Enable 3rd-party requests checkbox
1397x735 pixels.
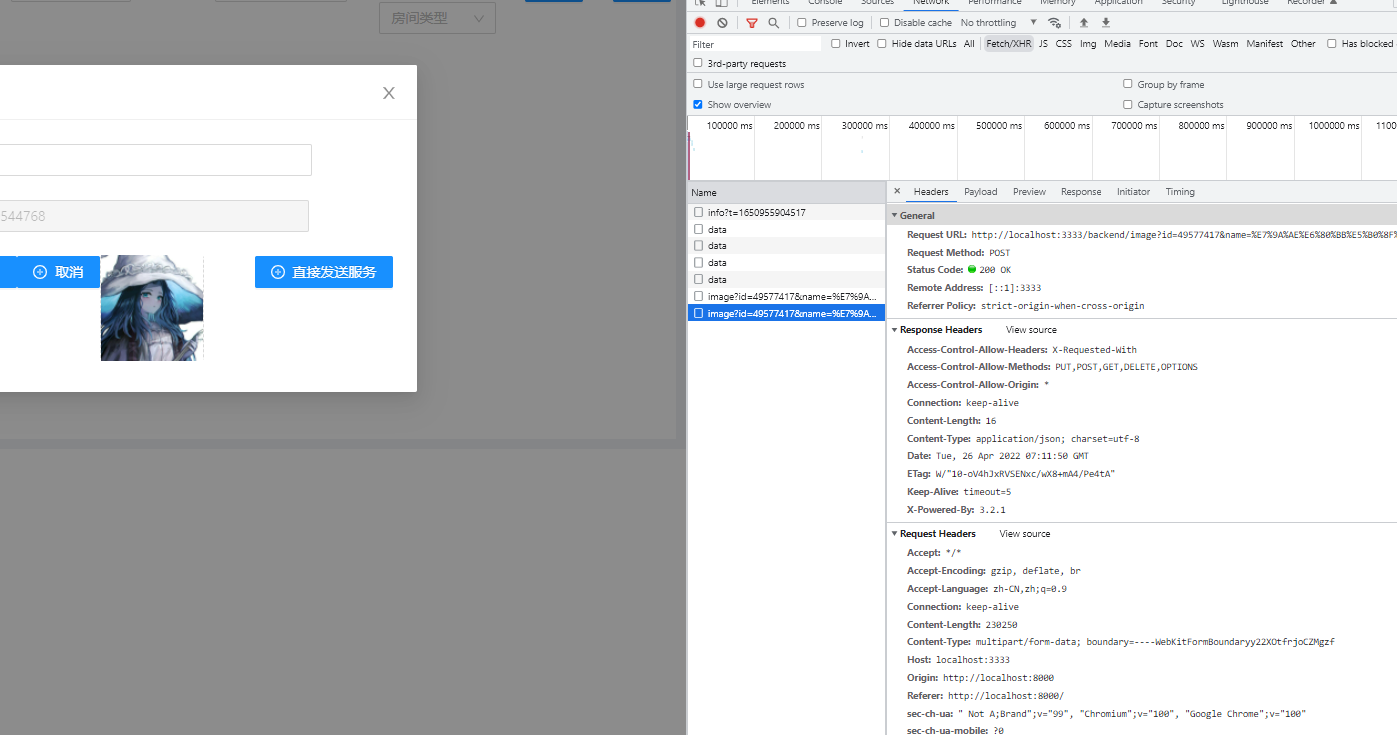[x=698, y=63]
